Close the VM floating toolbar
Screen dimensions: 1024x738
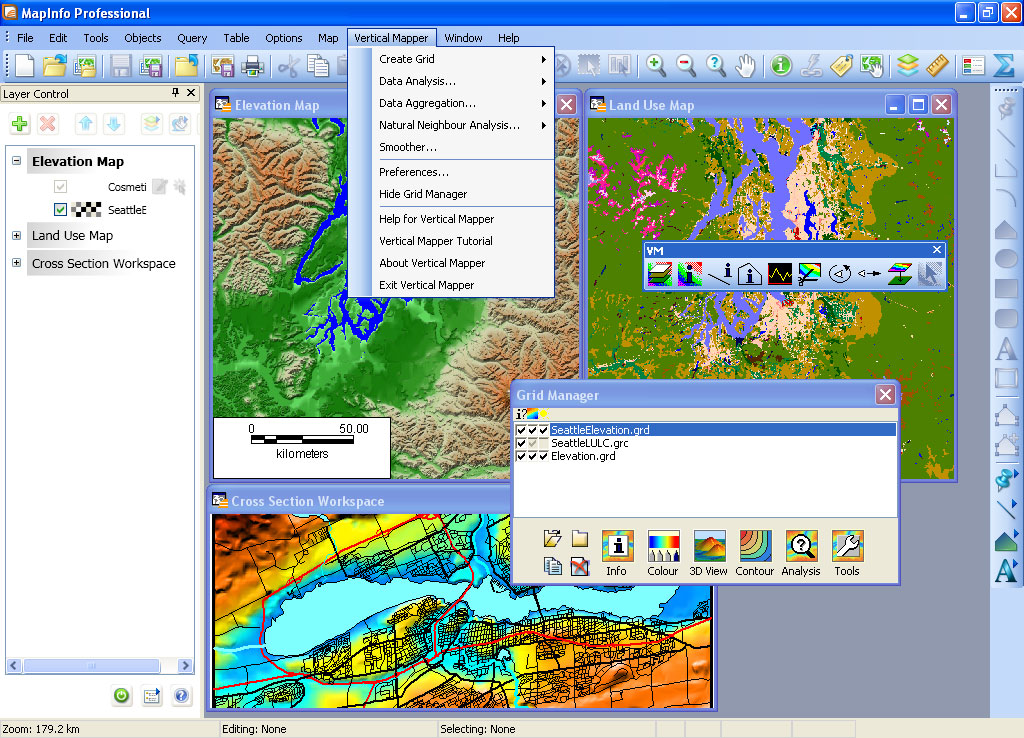click(x=936, y=249)
